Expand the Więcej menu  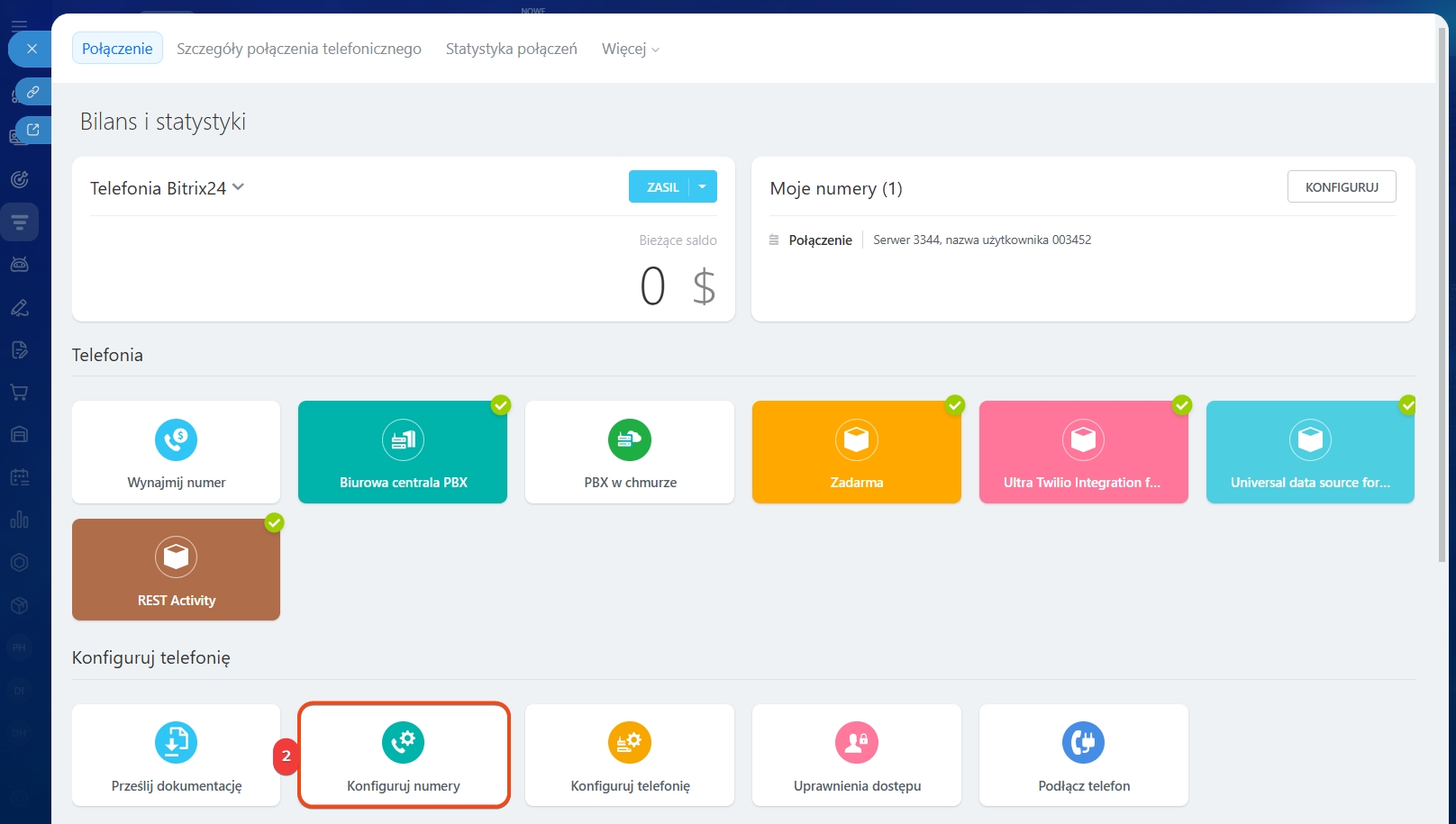[x=630, y=49]
